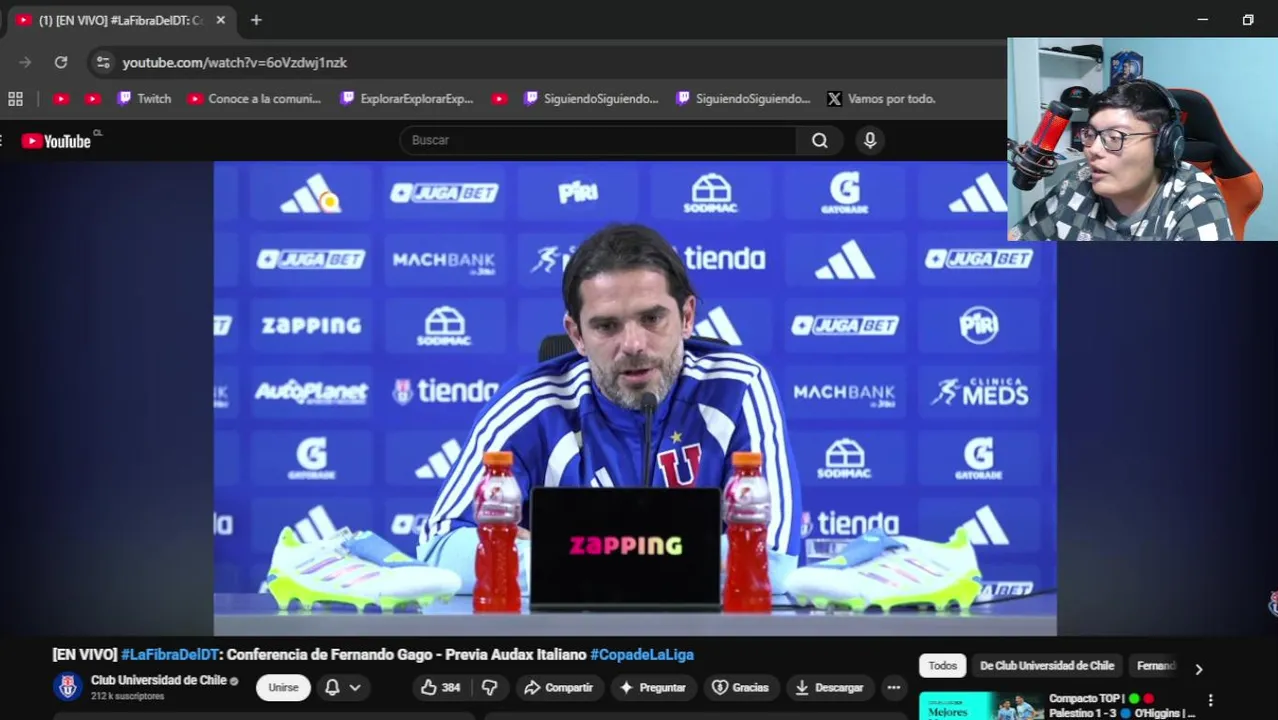Open the more actions three-dot menu

coord(894,687)
